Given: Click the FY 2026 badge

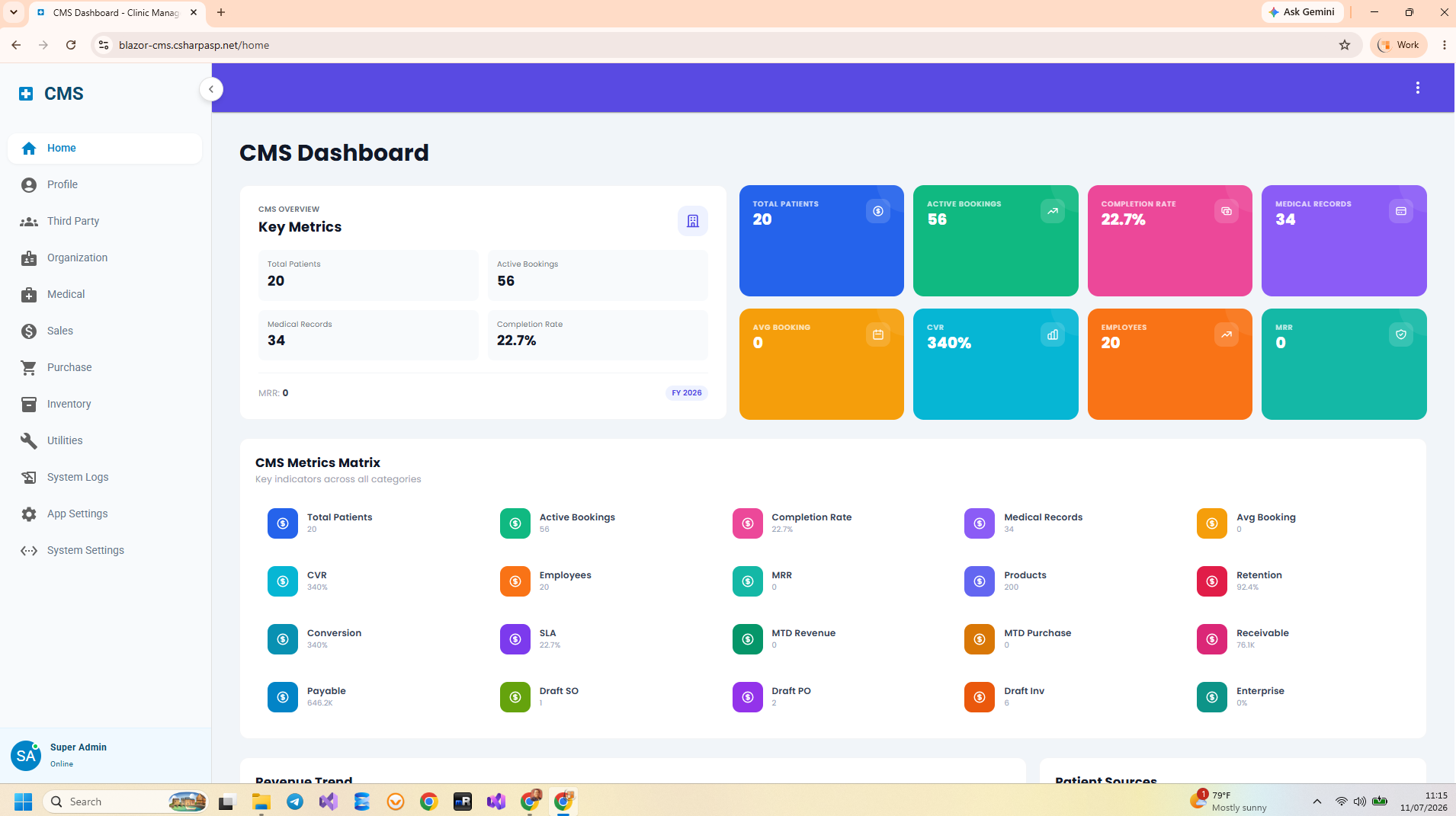Looking at the screenshot, I should coord(687,393).
